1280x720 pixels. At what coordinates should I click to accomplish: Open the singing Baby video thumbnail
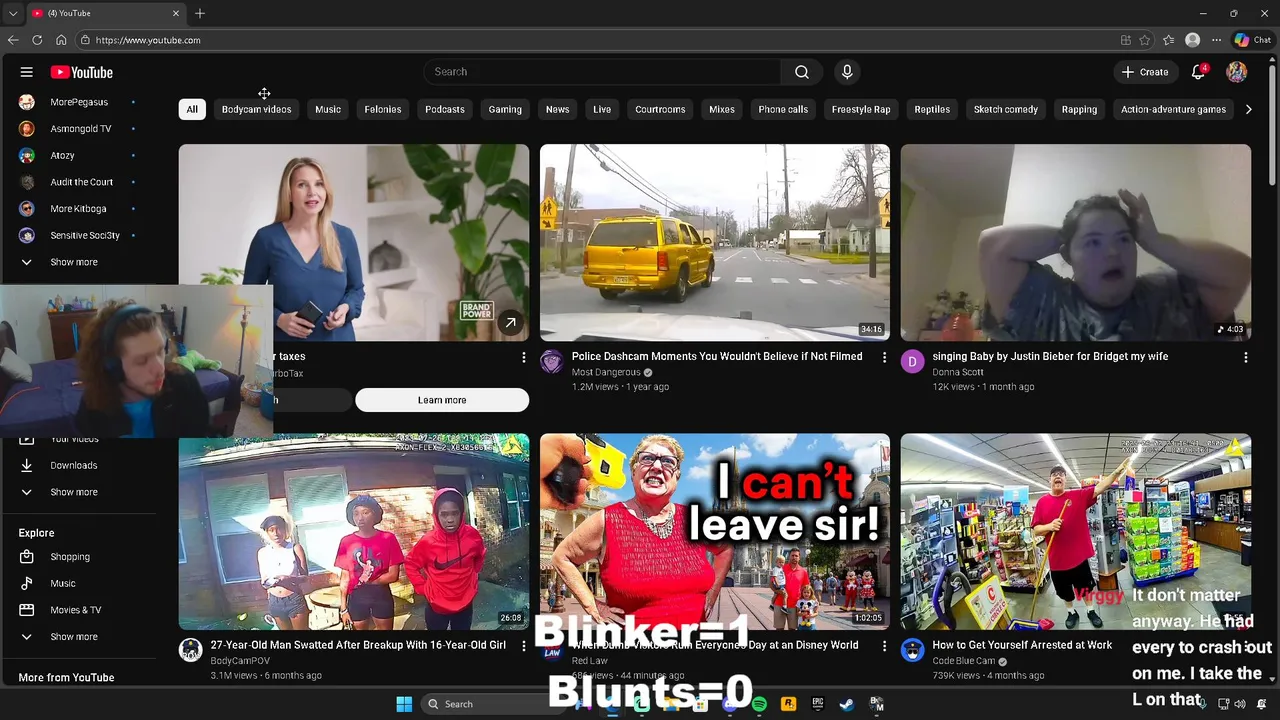coord(1075,243)
